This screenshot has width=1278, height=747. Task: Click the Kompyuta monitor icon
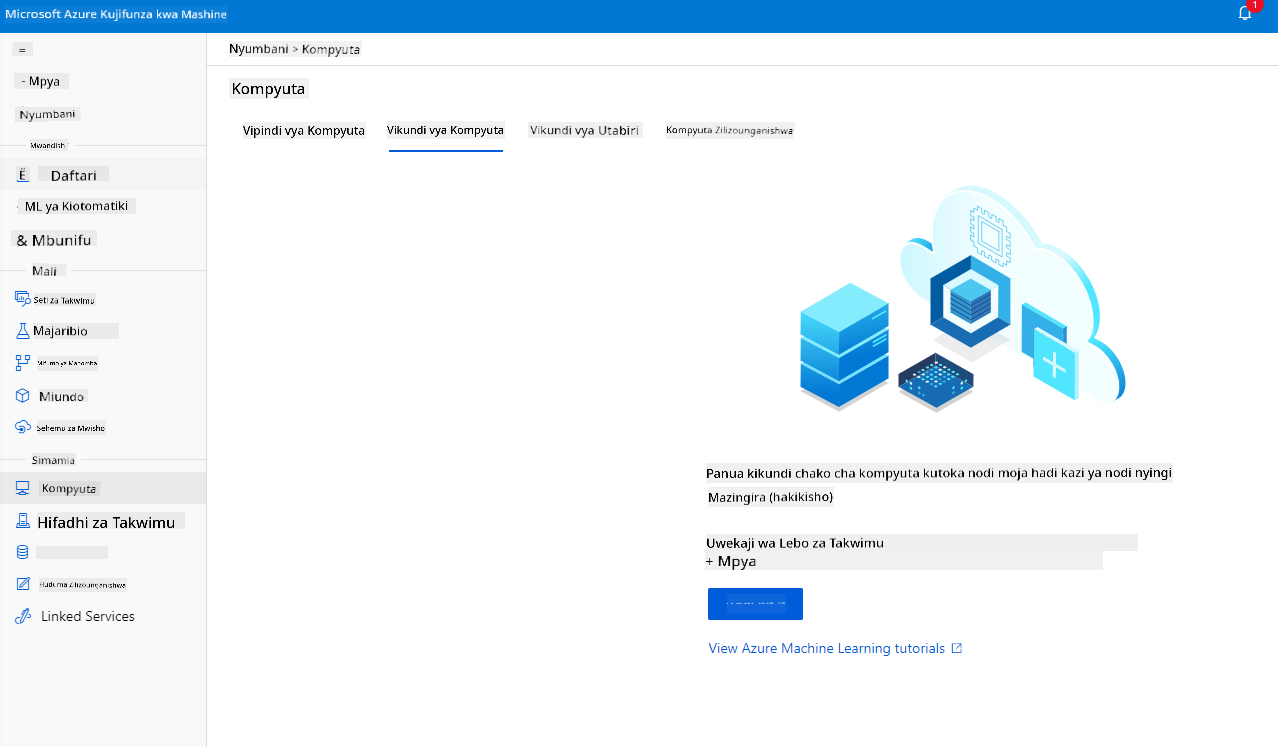23,489
